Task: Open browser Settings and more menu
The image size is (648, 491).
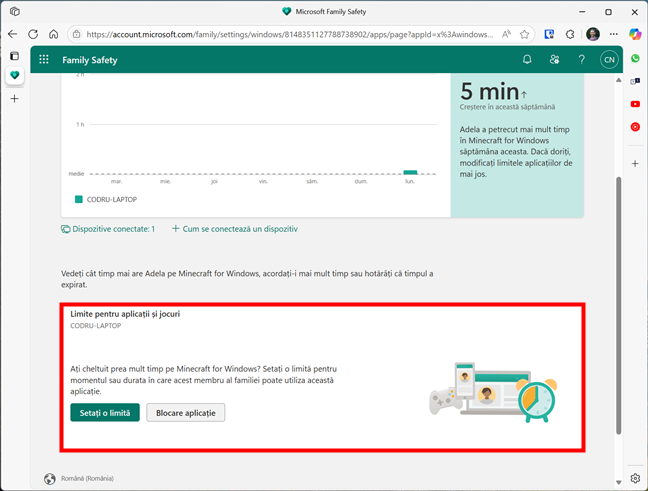Action: pyautogui.click(x=614, y=34)
